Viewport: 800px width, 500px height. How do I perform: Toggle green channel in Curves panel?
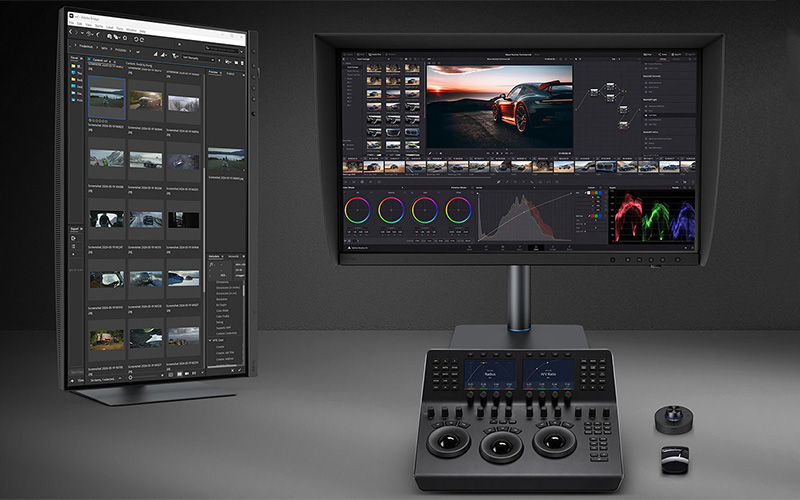(x=596, y=193)
